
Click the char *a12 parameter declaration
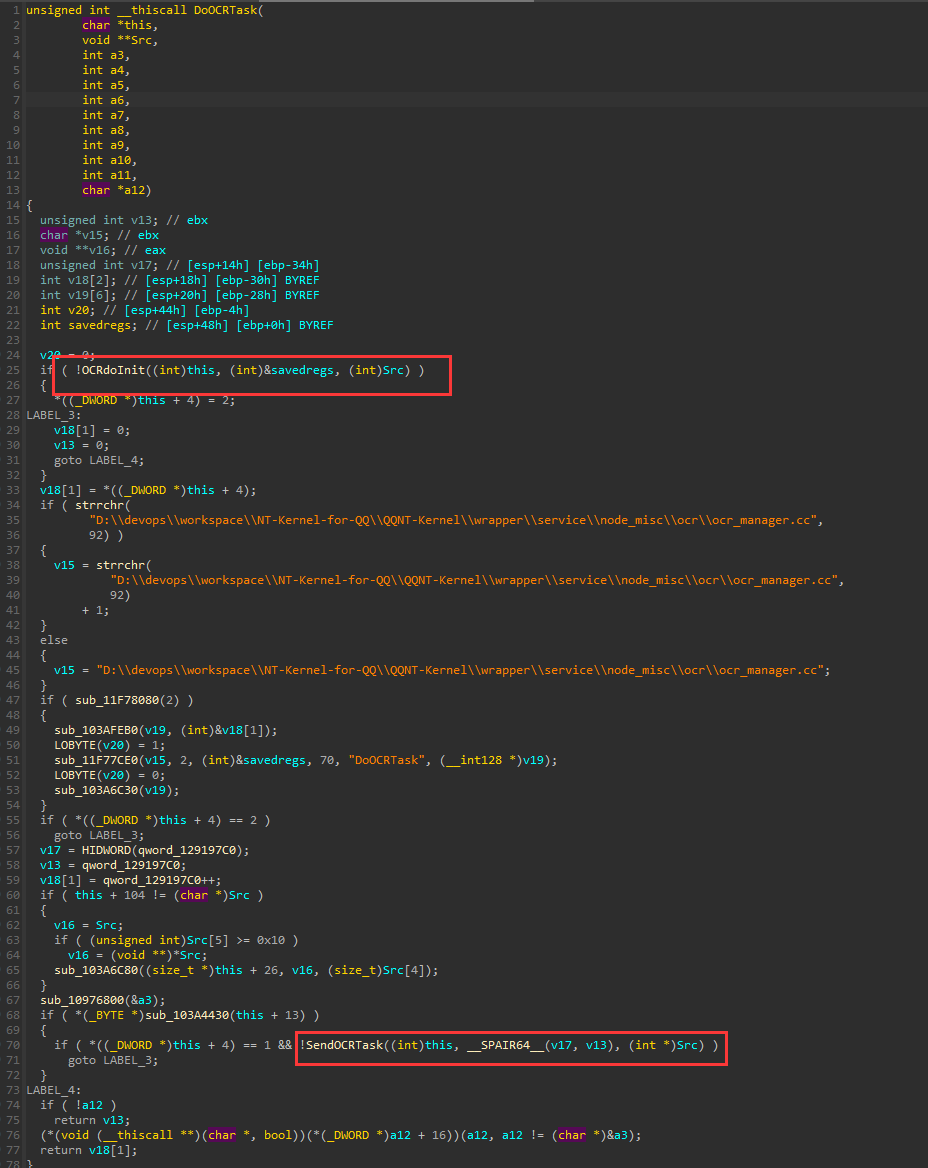click(x=110, y=190)
